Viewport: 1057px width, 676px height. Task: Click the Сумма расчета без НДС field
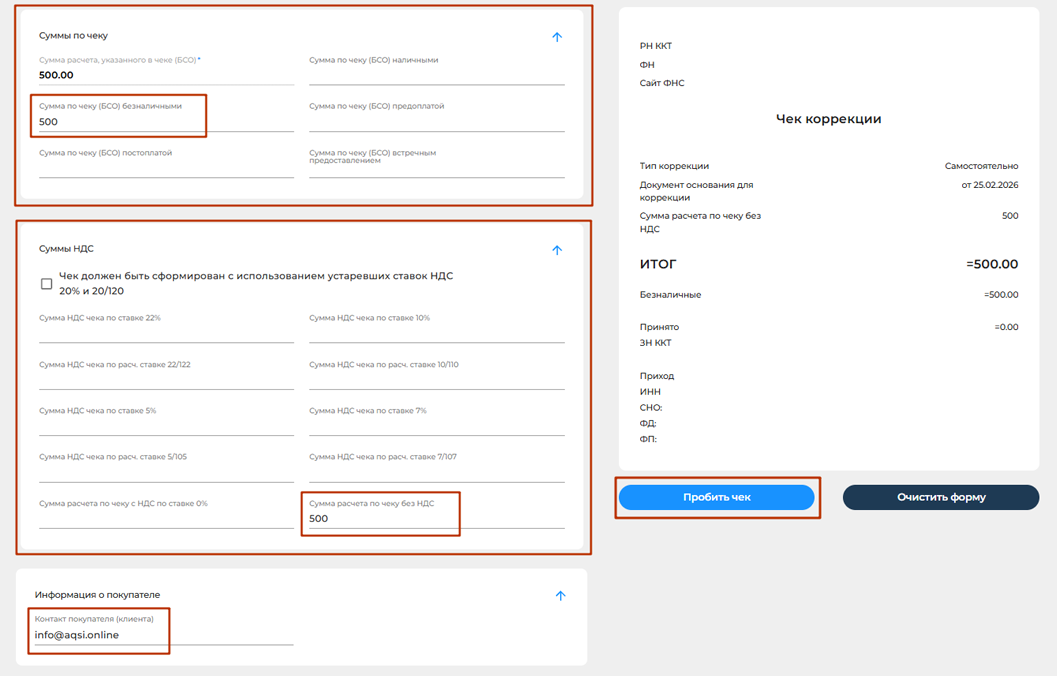coord(436,519)
